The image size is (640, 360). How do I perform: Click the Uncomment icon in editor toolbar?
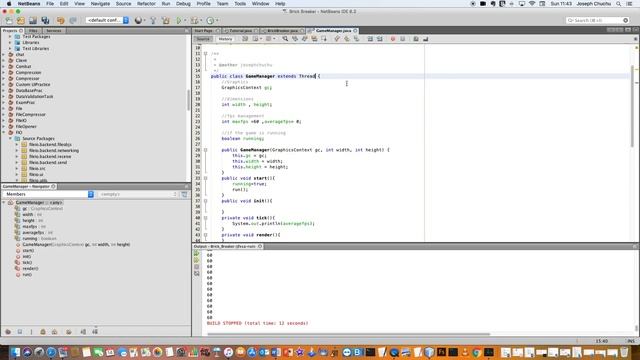tap(425, 39)
